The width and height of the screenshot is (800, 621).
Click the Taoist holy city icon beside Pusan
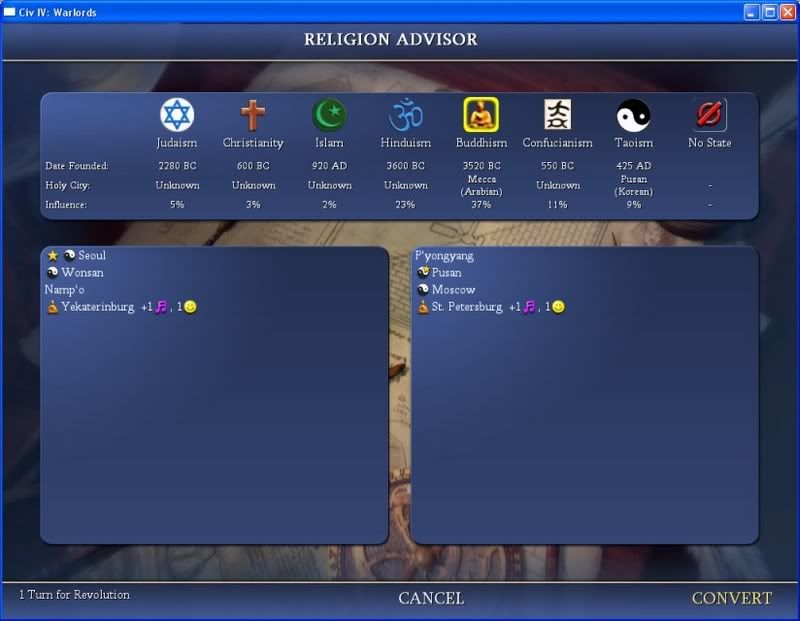point(423,272)
